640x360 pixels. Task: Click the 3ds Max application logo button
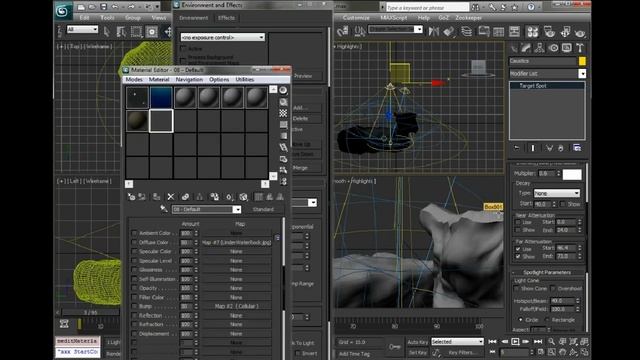(63, 10)
